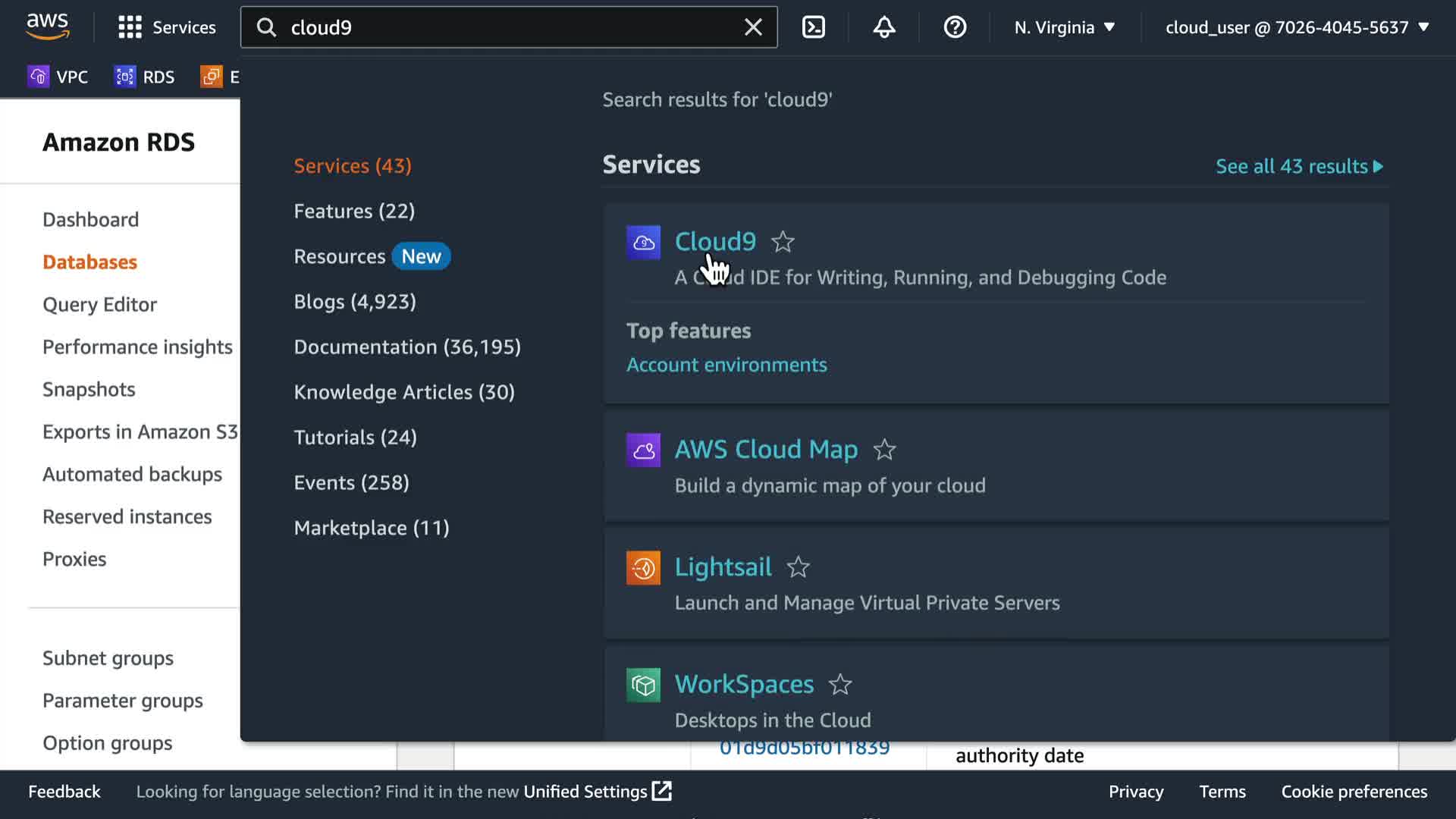Image resolution: width=1456 pixels, height=819 pixels.
Task: Select the Features (22) results category
Action: click(354, 211)
